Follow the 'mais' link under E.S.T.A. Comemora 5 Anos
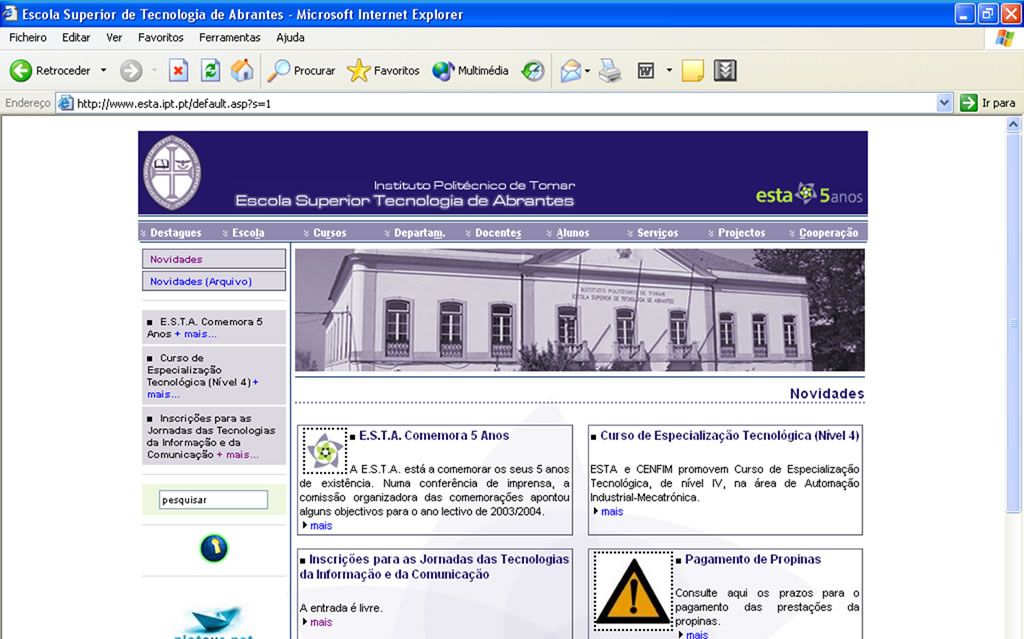Image resolution: width=1024 pixels, height=639 pixels. (x=320, y=525)
